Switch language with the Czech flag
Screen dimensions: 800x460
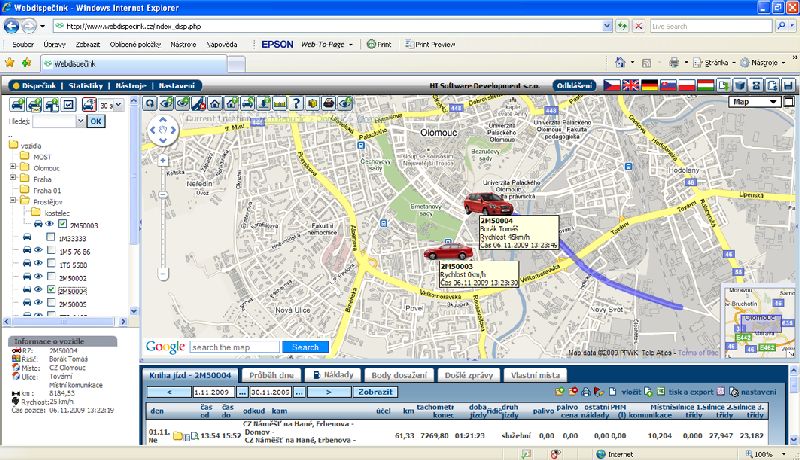(x=612, y=85)
